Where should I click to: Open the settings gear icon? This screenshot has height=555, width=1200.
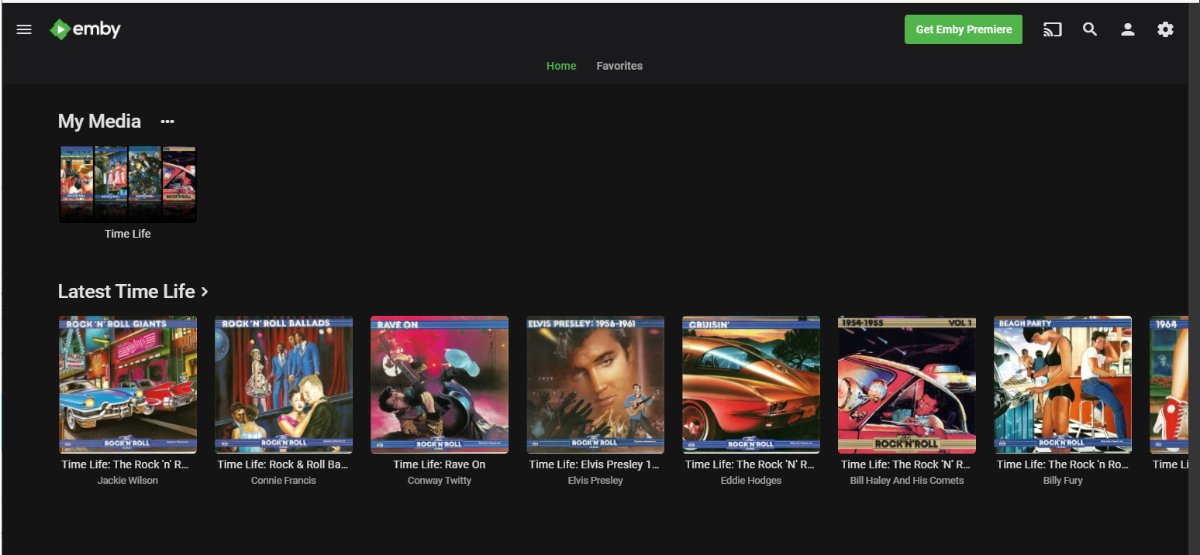(x=1165, y=29)
